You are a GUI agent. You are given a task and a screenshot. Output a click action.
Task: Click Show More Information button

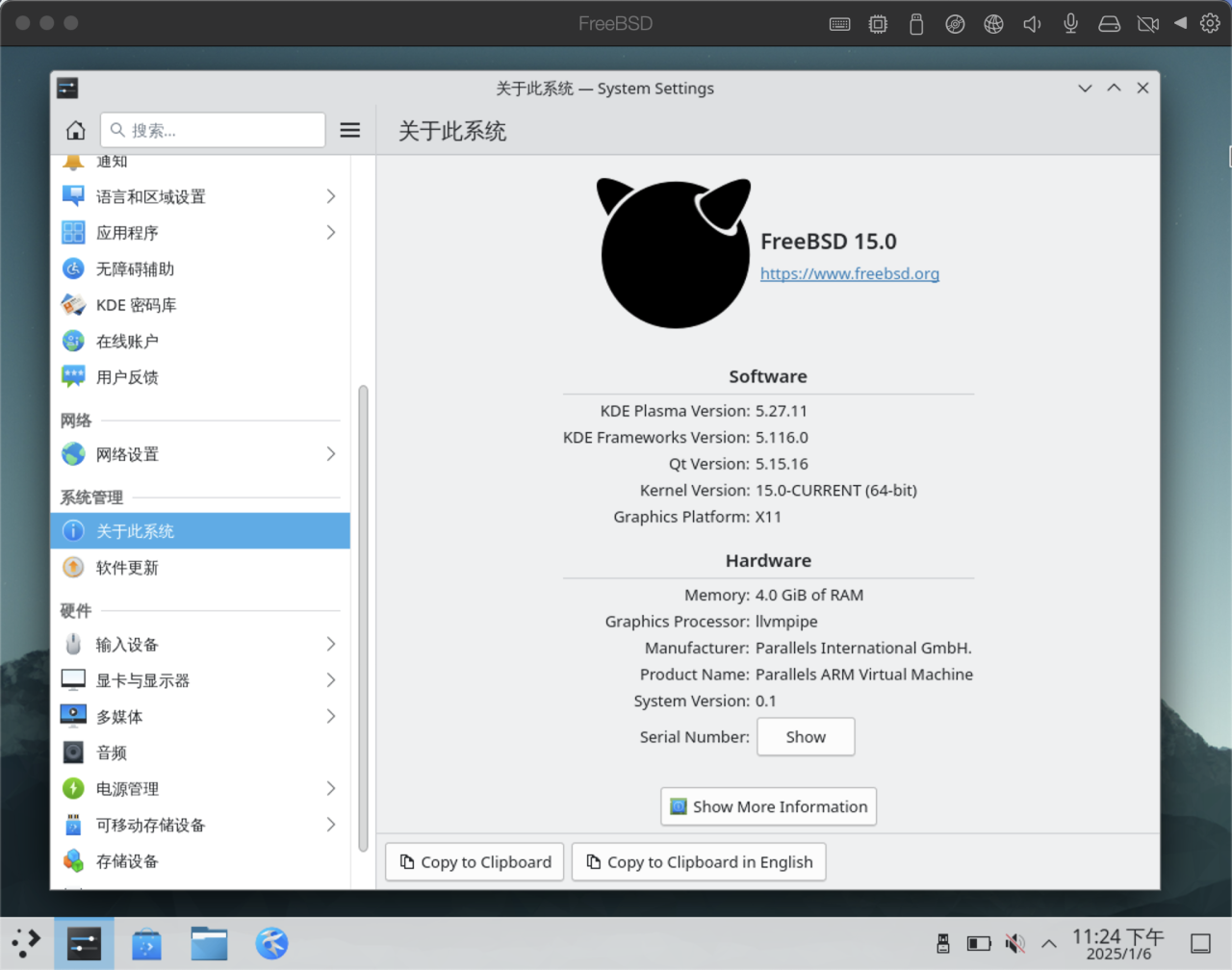[768, 806]
